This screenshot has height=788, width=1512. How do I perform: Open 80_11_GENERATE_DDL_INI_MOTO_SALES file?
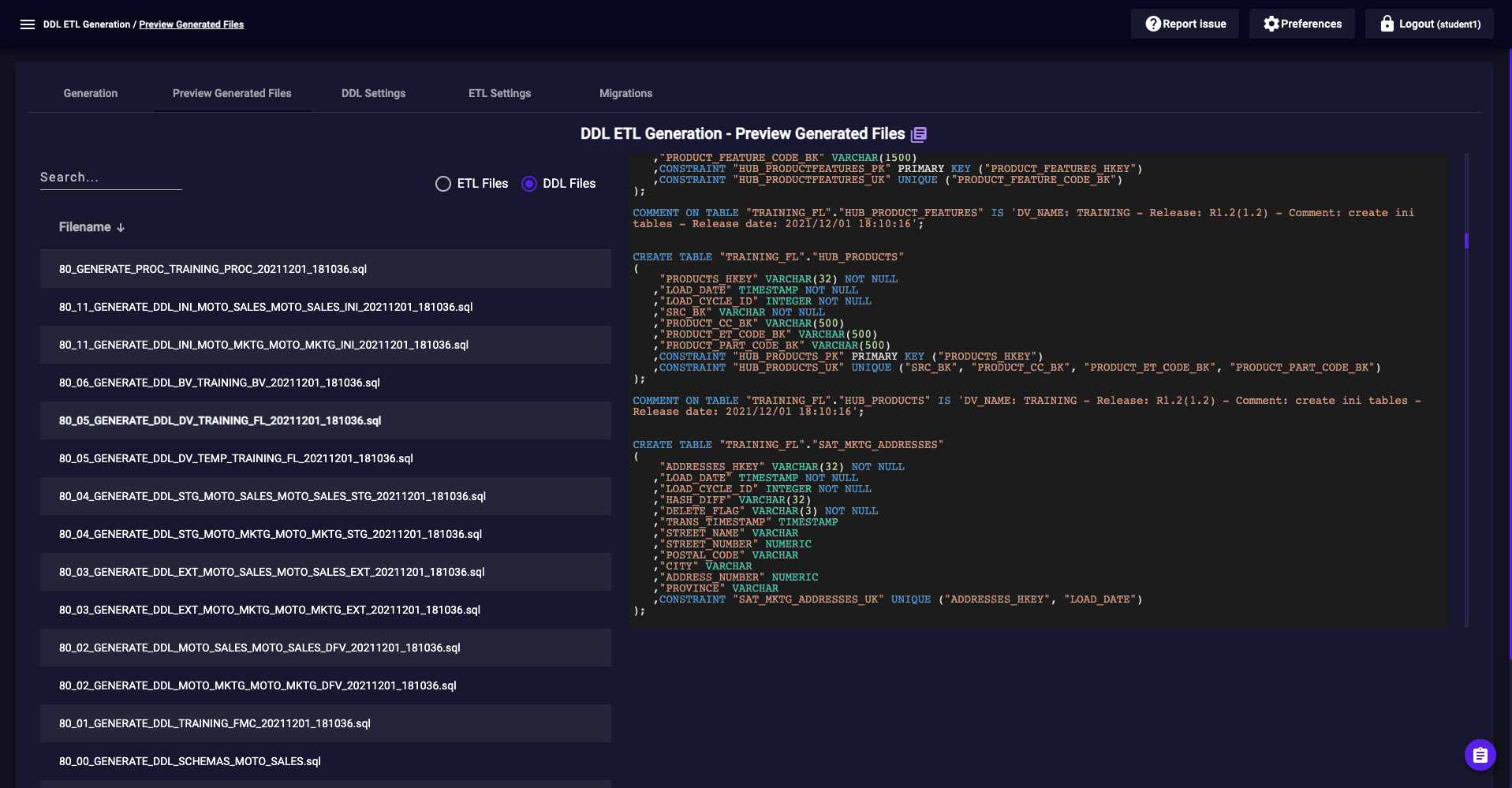point(326,307)
